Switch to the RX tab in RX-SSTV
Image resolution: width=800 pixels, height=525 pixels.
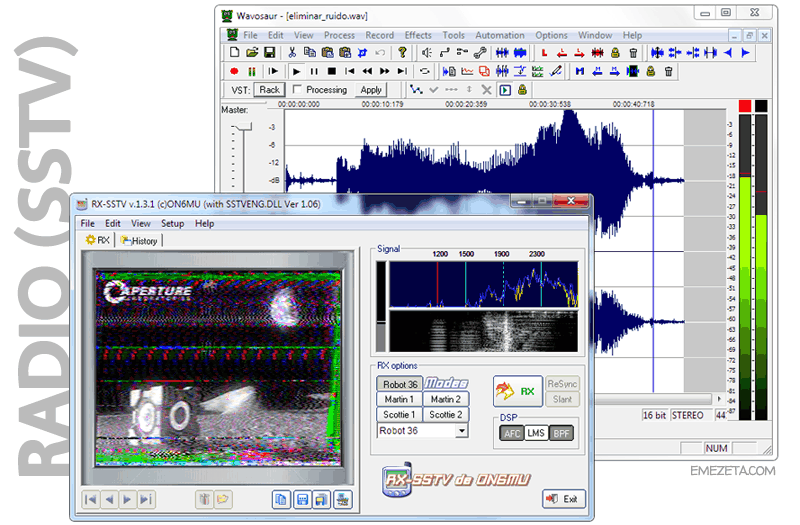pos(98,240)
